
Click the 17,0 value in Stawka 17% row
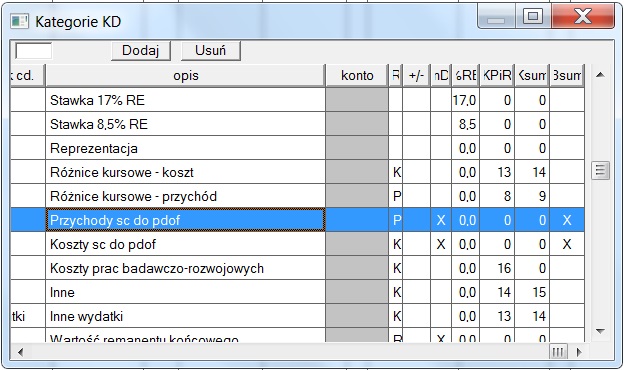pyautogui.click(x=466, y=100)
